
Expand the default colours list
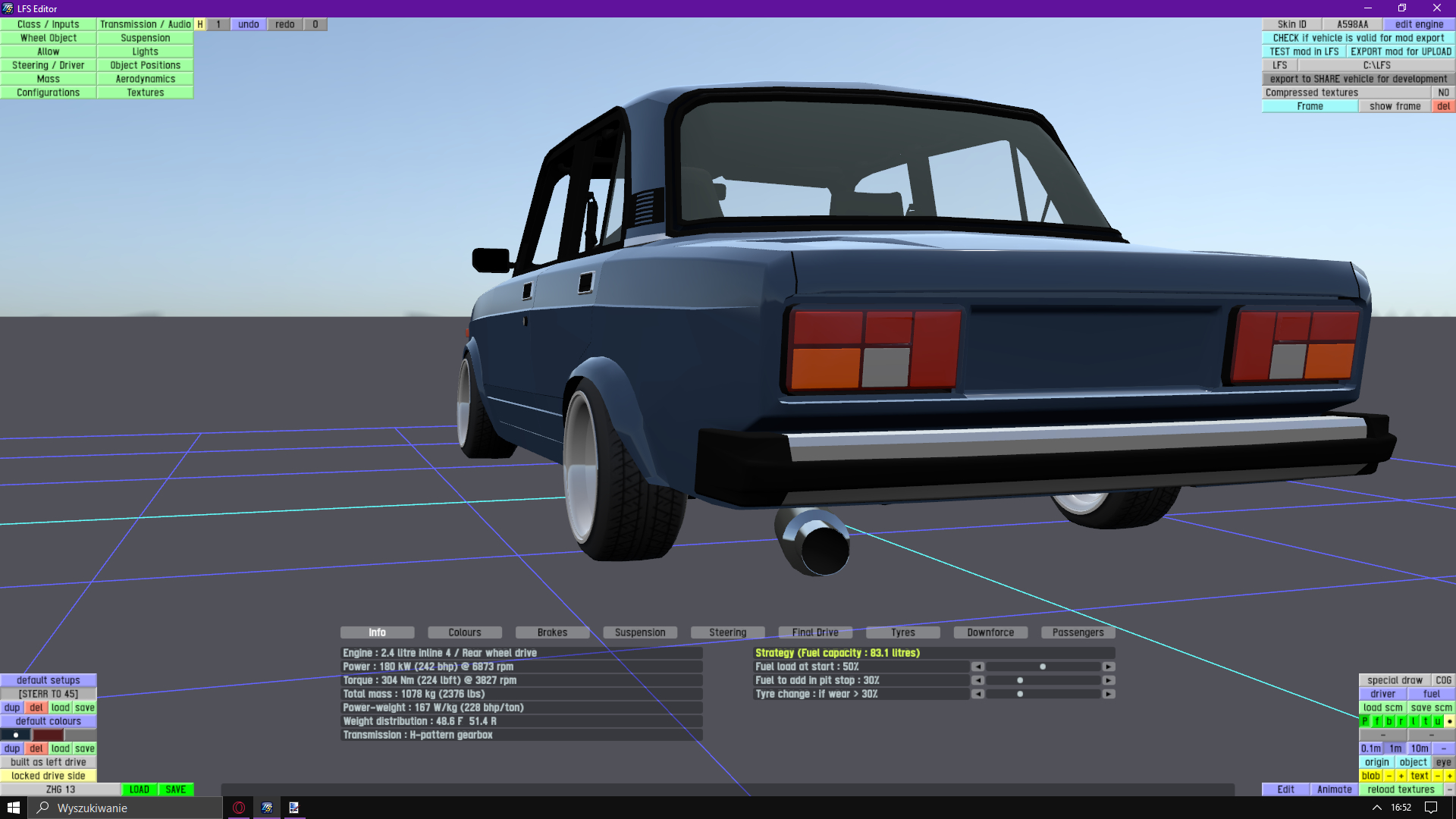click(49, 721)
